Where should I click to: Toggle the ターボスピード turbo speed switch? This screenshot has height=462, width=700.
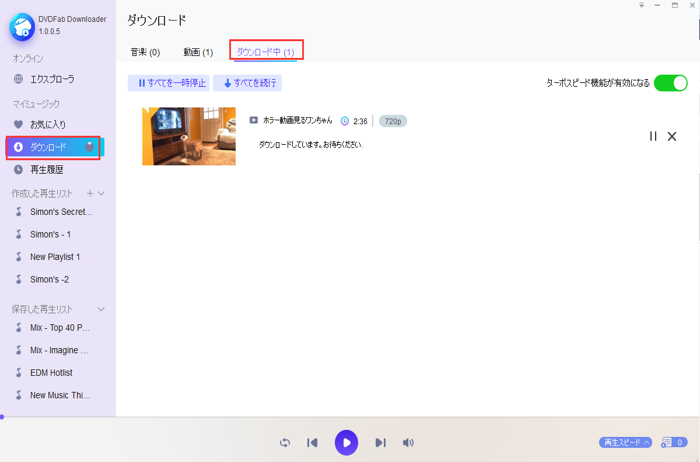point(671,83)
